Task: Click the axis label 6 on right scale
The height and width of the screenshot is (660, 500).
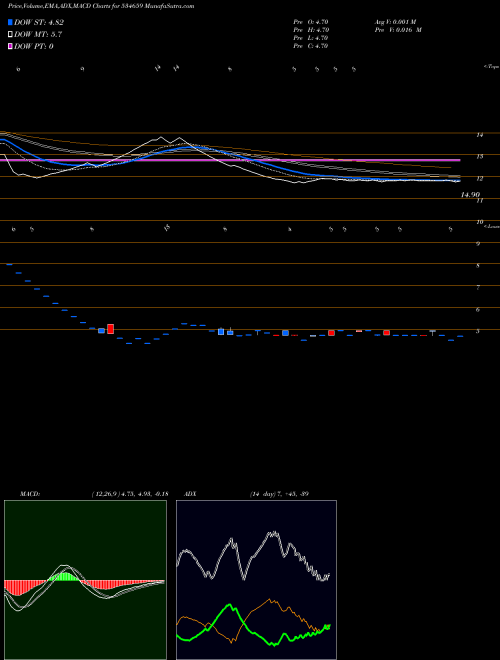Action: (478, 310)
